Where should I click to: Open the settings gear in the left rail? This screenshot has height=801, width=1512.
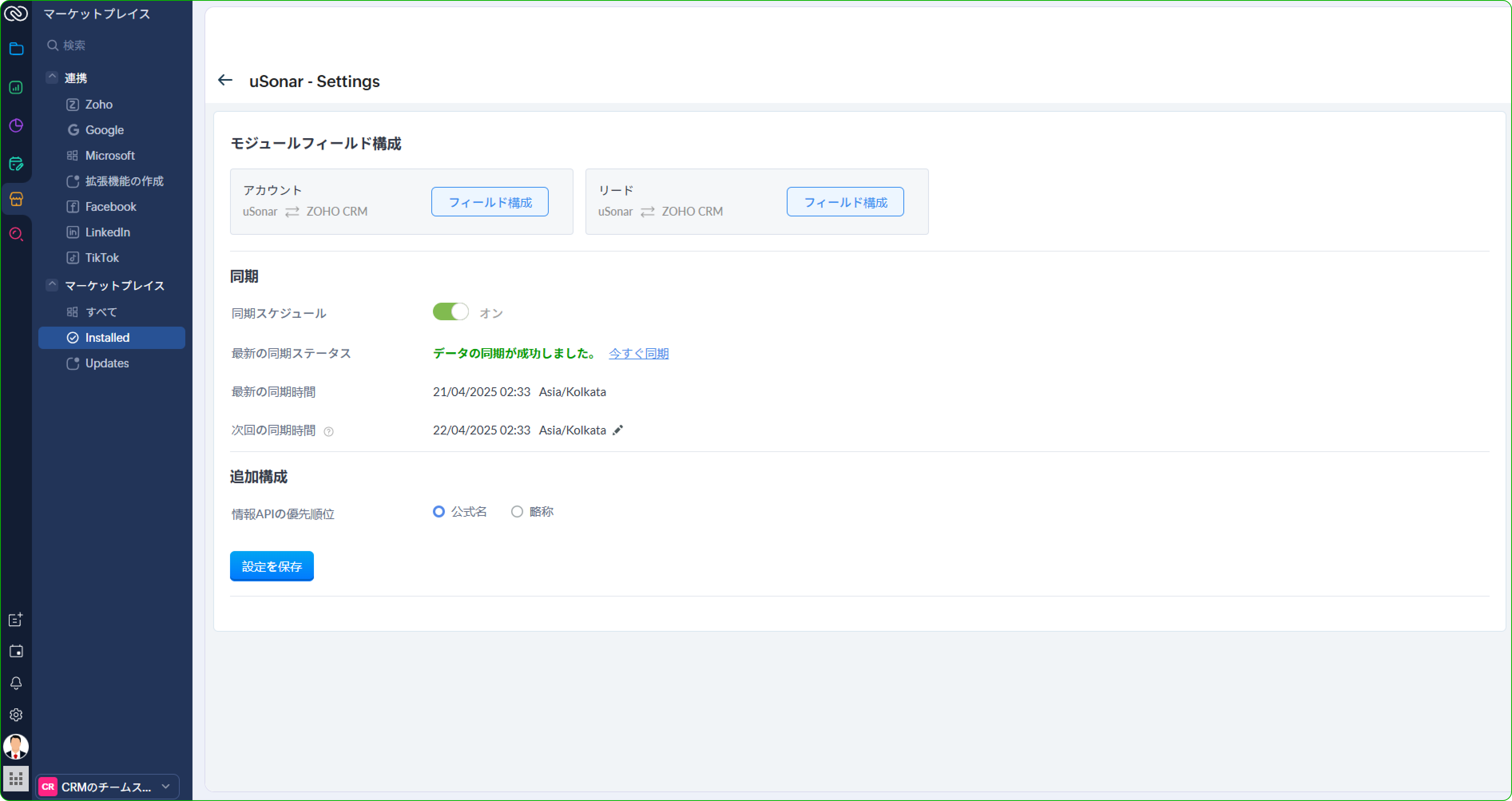click(16, 715)
